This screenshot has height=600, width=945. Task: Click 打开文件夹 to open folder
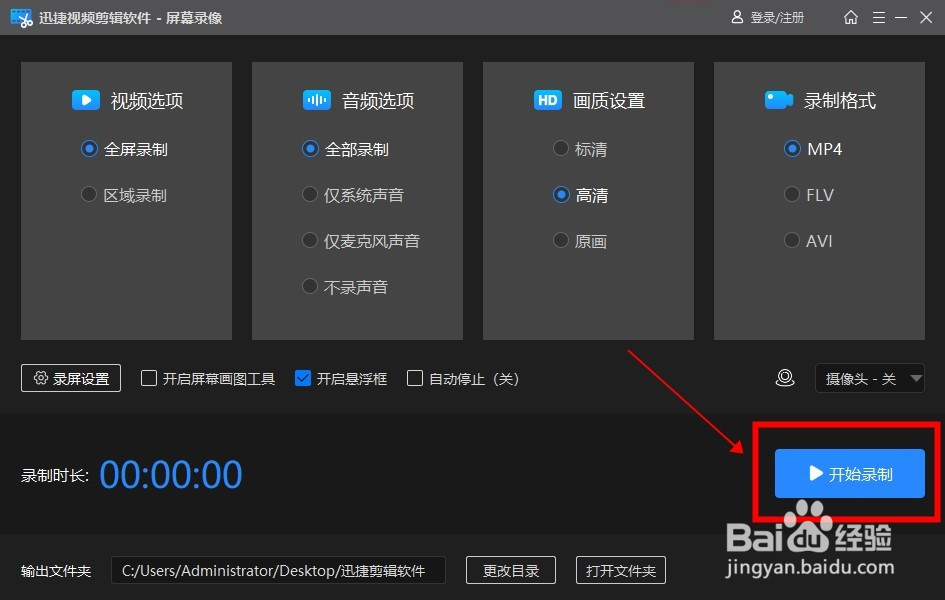tap(621, 570)
